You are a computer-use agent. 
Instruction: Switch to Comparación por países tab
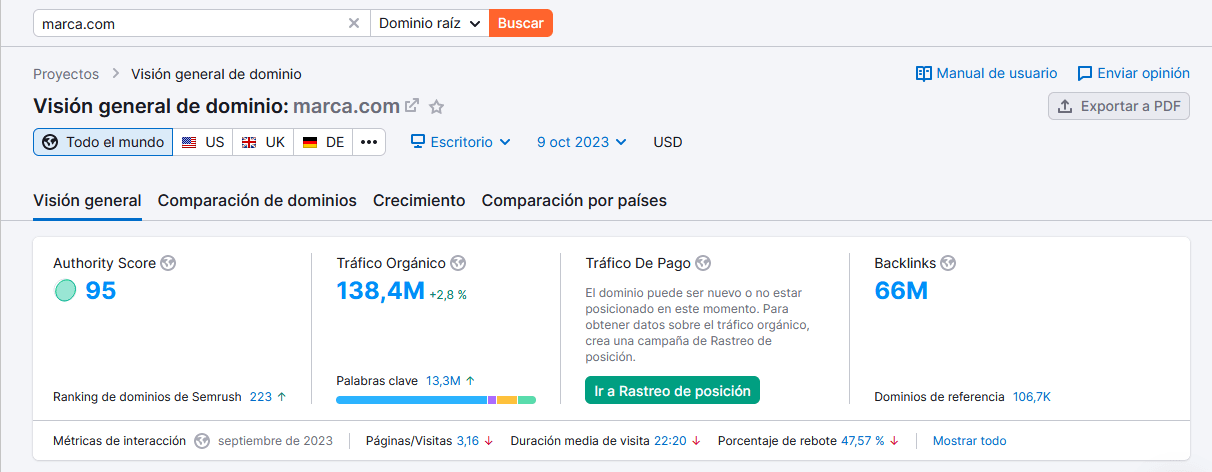574,200
